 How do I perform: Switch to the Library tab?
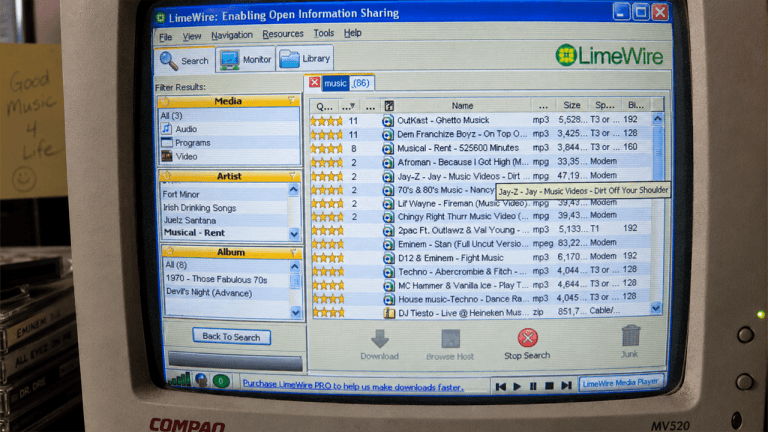[305, 58]
